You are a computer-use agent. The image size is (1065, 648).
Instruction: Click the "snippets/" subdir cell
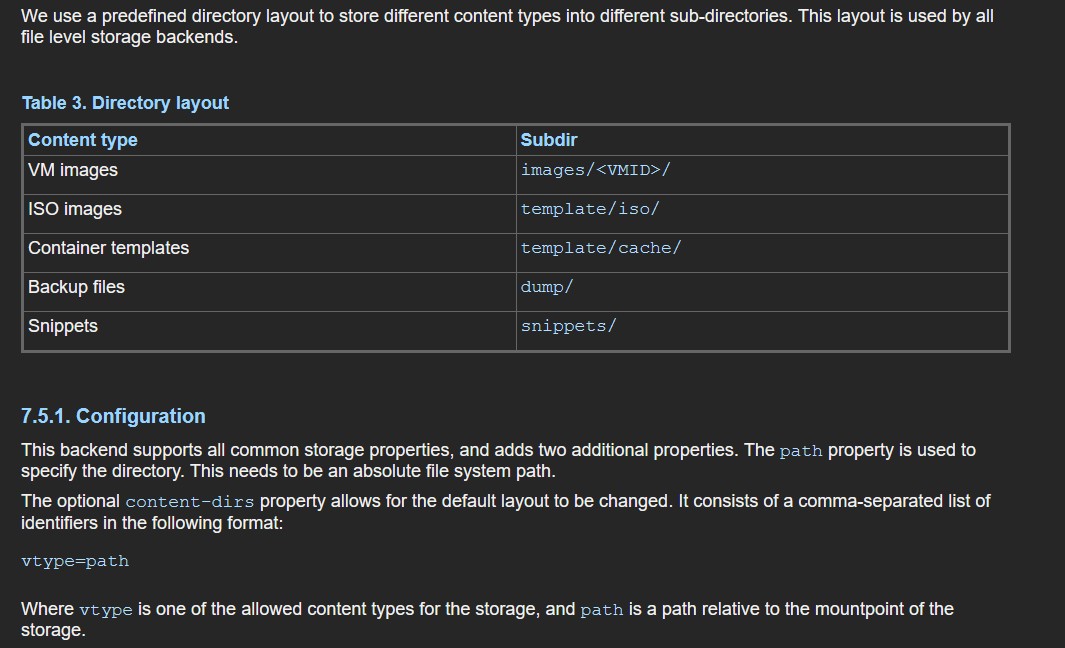click(x=568, y=326)
